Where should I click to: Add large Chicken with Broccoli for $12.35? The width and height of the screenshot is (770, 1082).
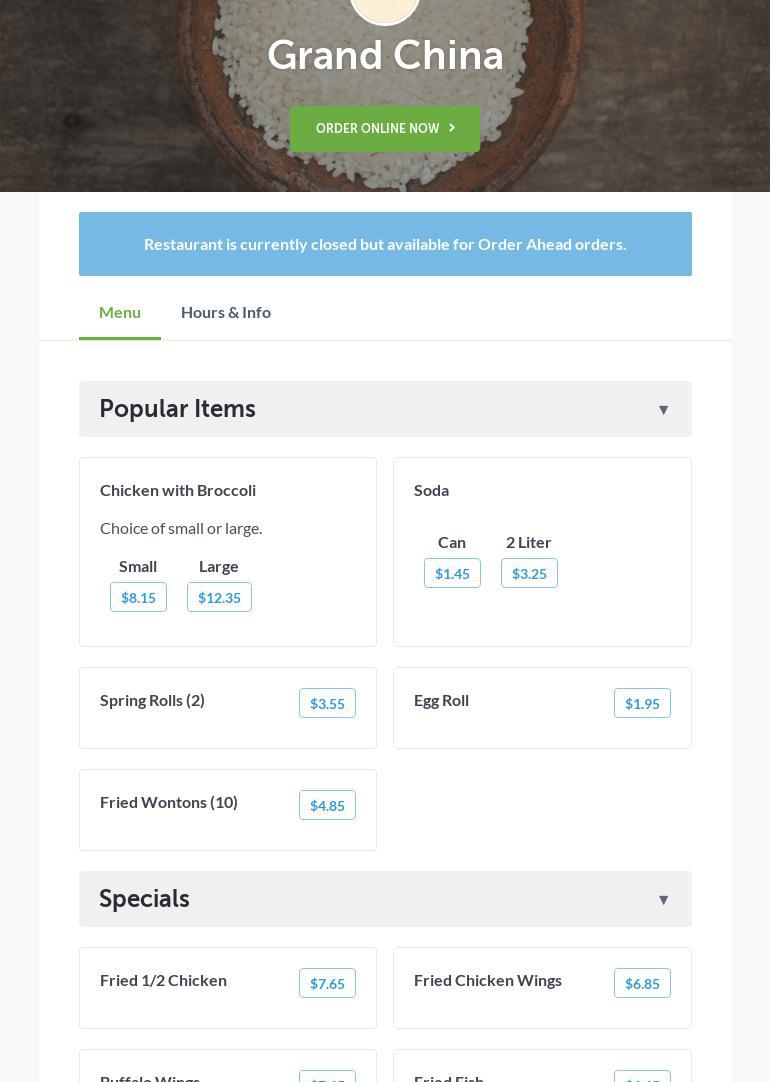coord(219,597)
